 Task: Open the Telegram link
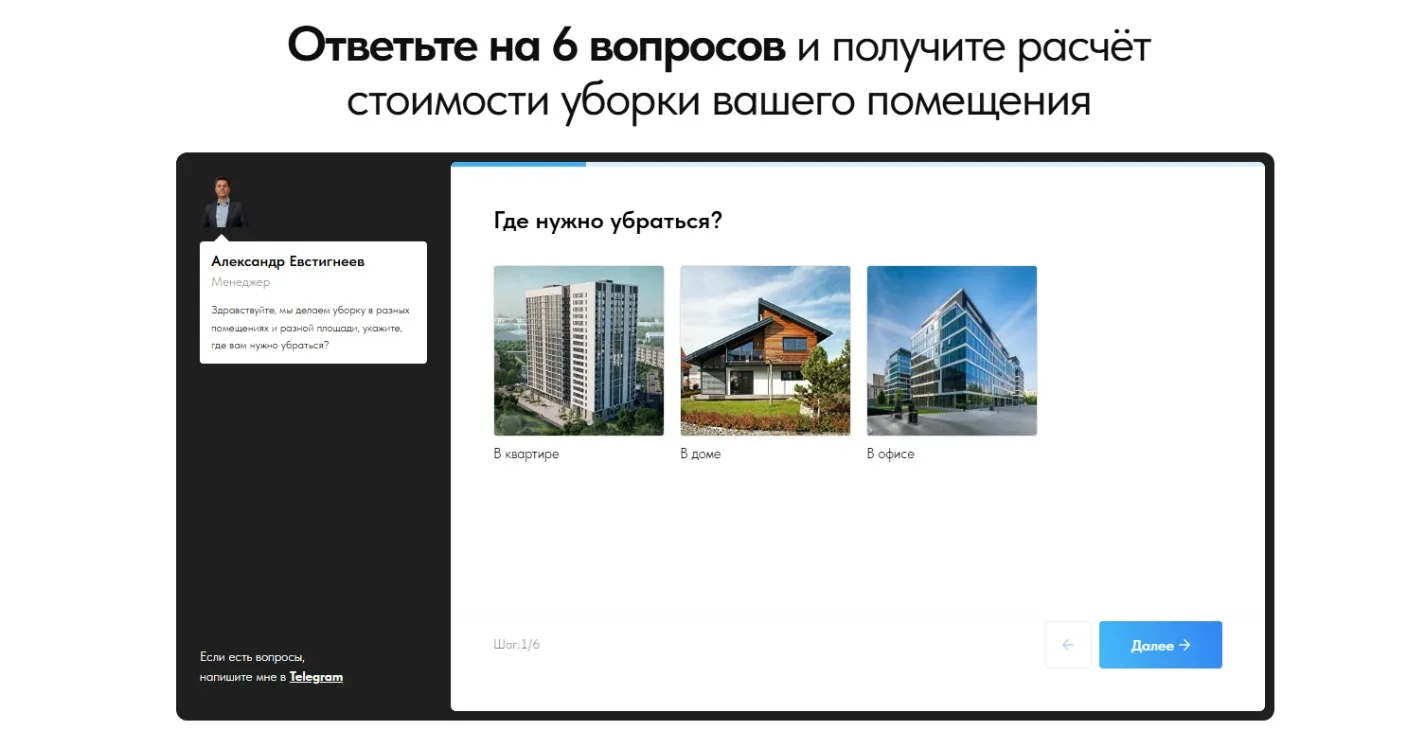(316, 677)
